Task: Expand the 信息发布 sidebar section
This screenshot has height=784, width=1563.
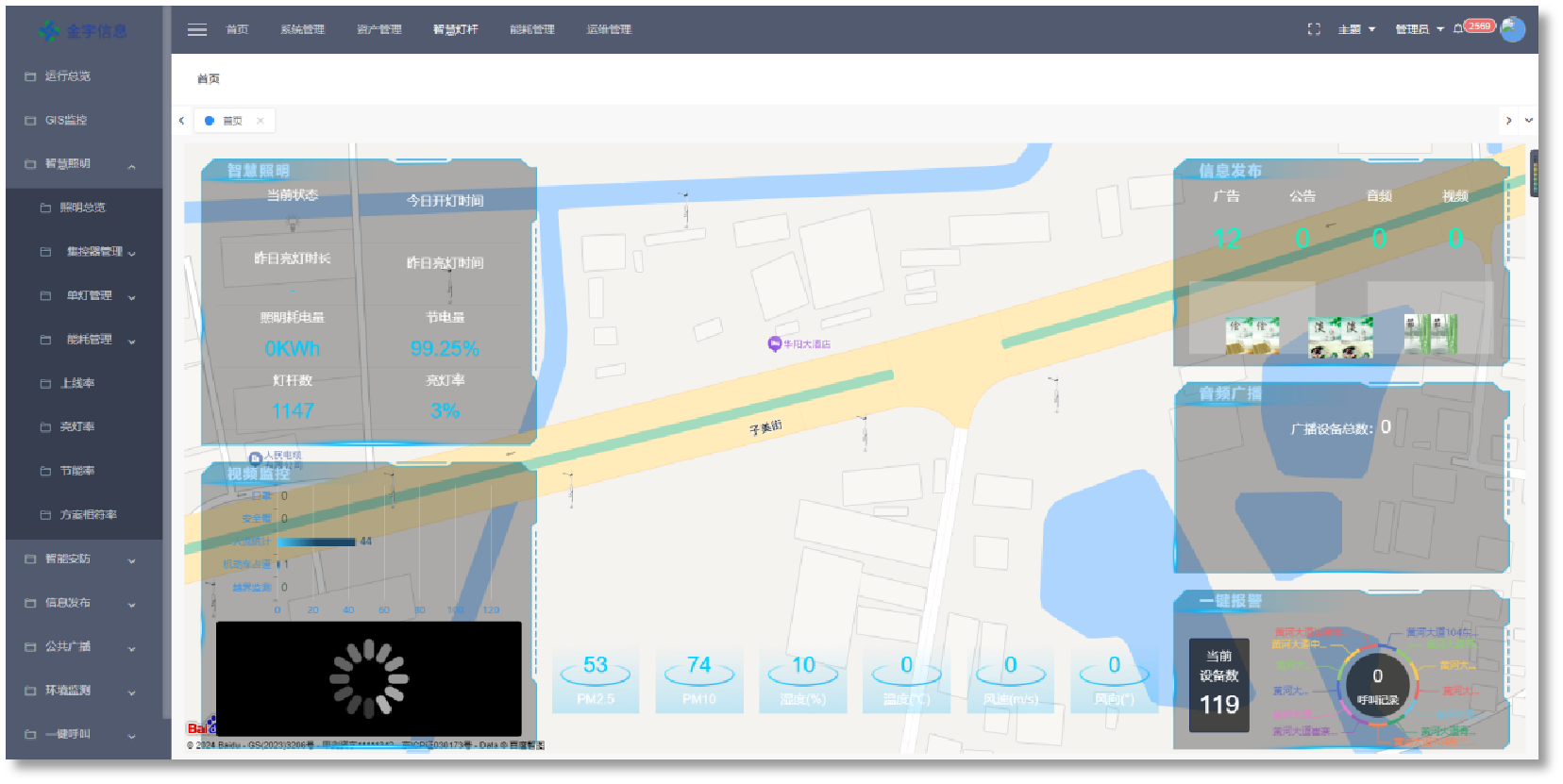Action: click(x=131, y=605)
